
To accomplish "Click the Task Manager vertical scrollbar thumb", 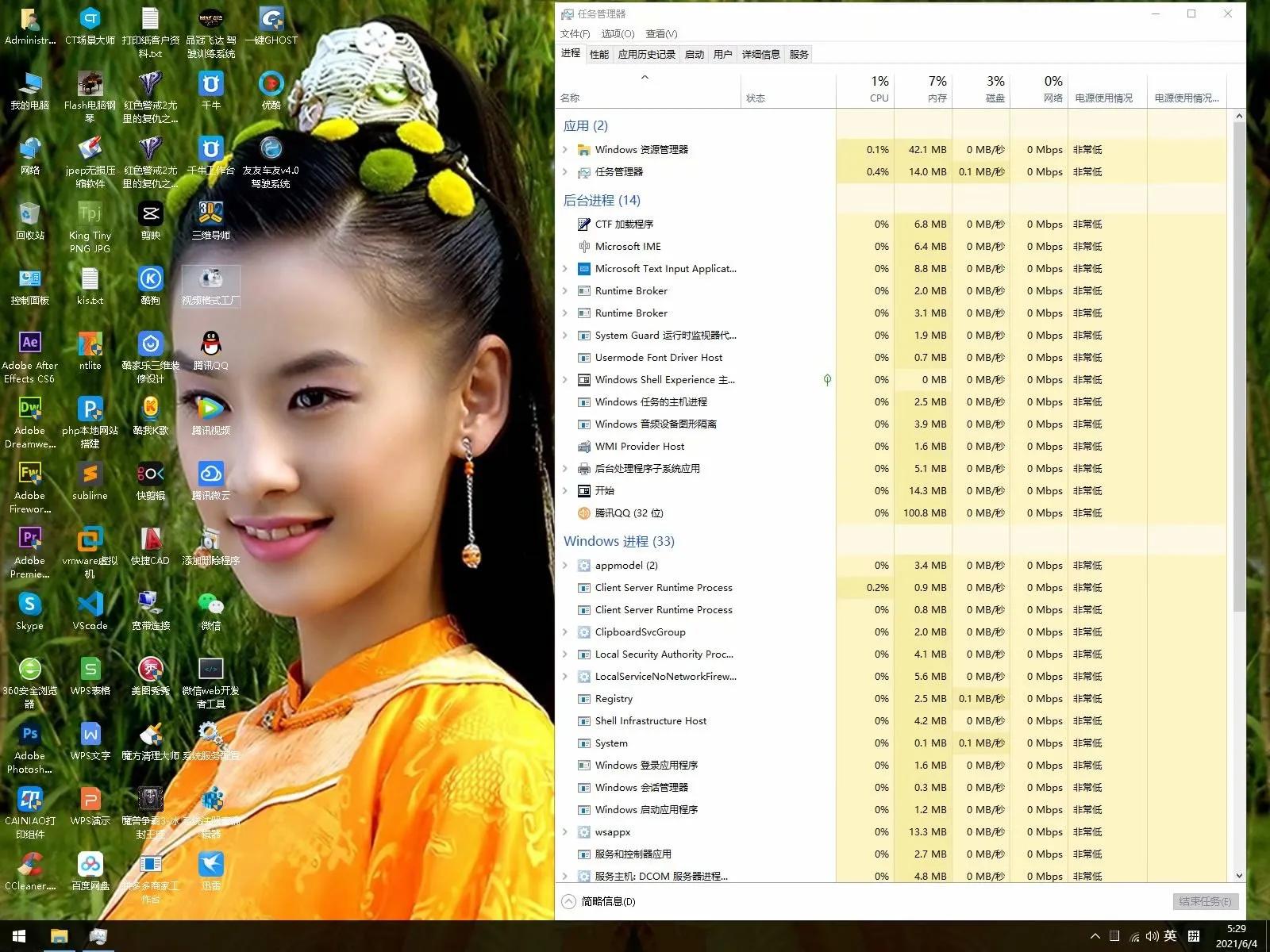I will [x=1239, y=367].
